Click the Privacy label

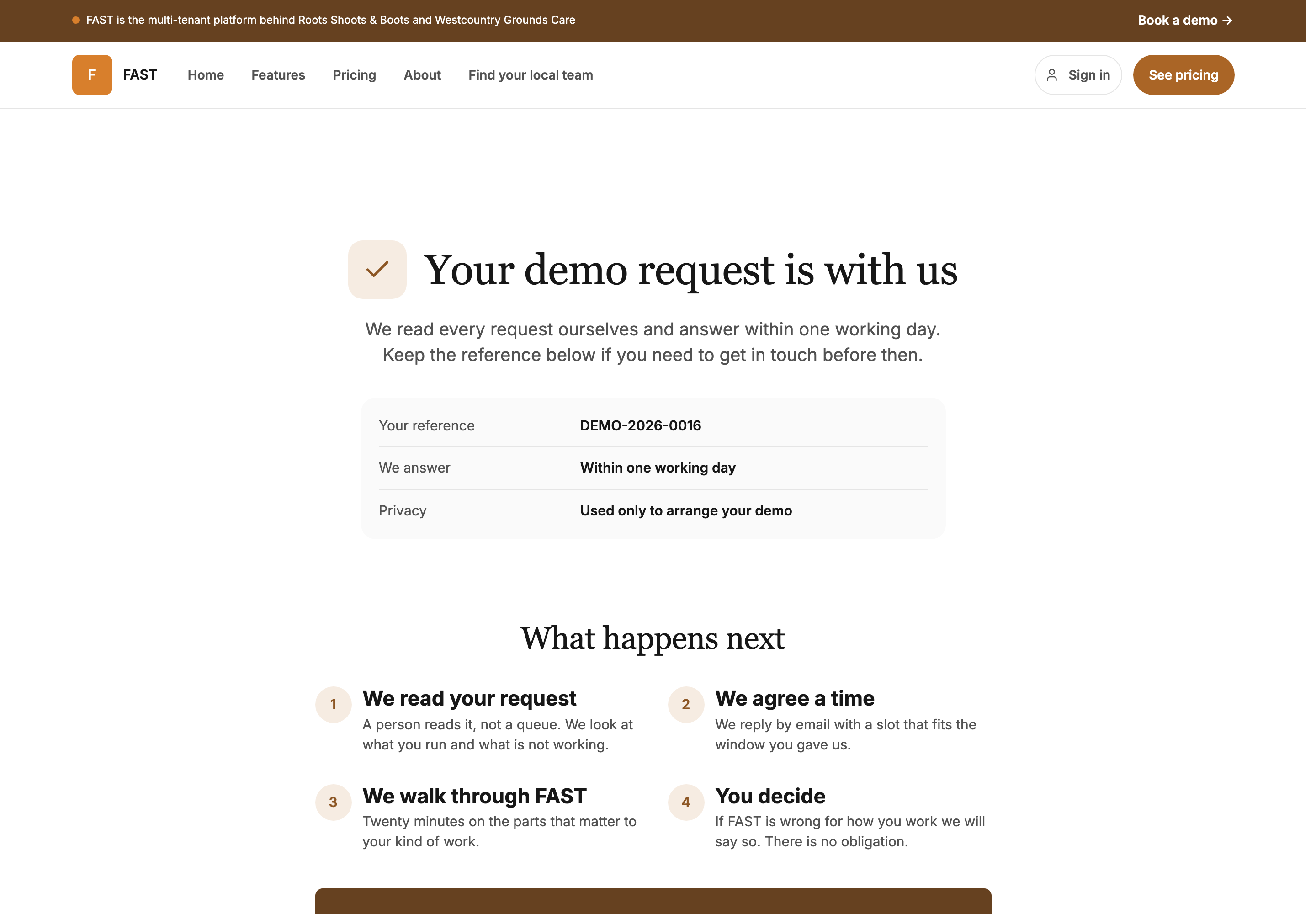pyautogui.click(x=403, y=510)
